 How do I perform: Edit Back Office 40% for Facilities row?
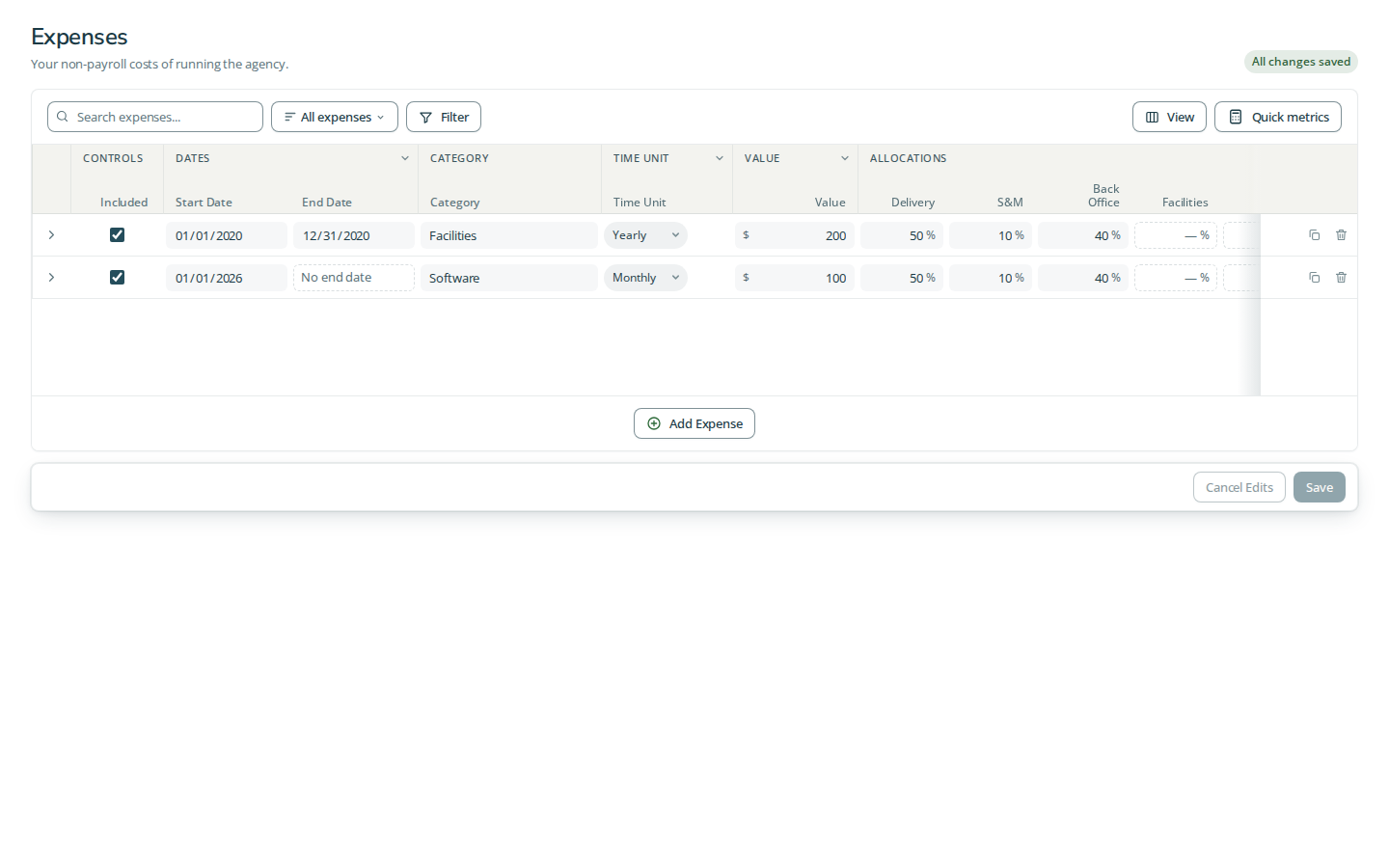pyautogui.click(x=1083, y=235)
